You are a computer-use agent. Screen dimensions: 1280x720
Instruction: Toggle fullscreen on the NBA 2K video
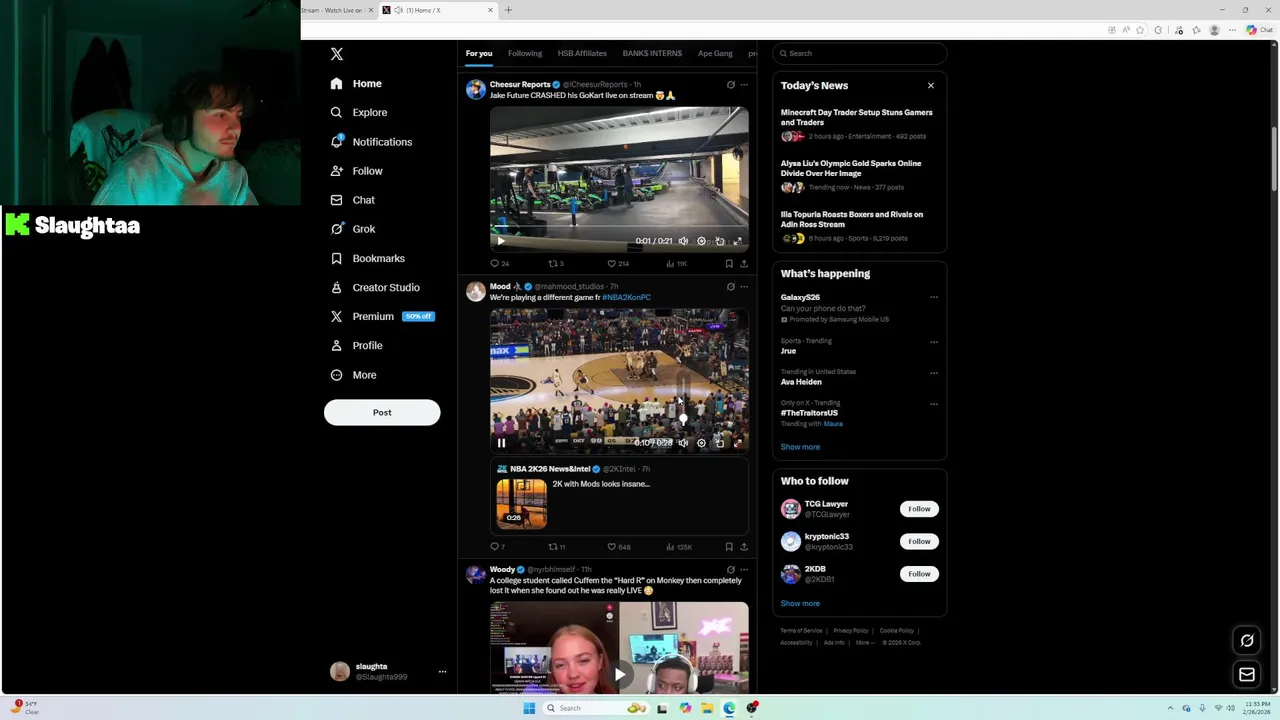pos(738,443)
